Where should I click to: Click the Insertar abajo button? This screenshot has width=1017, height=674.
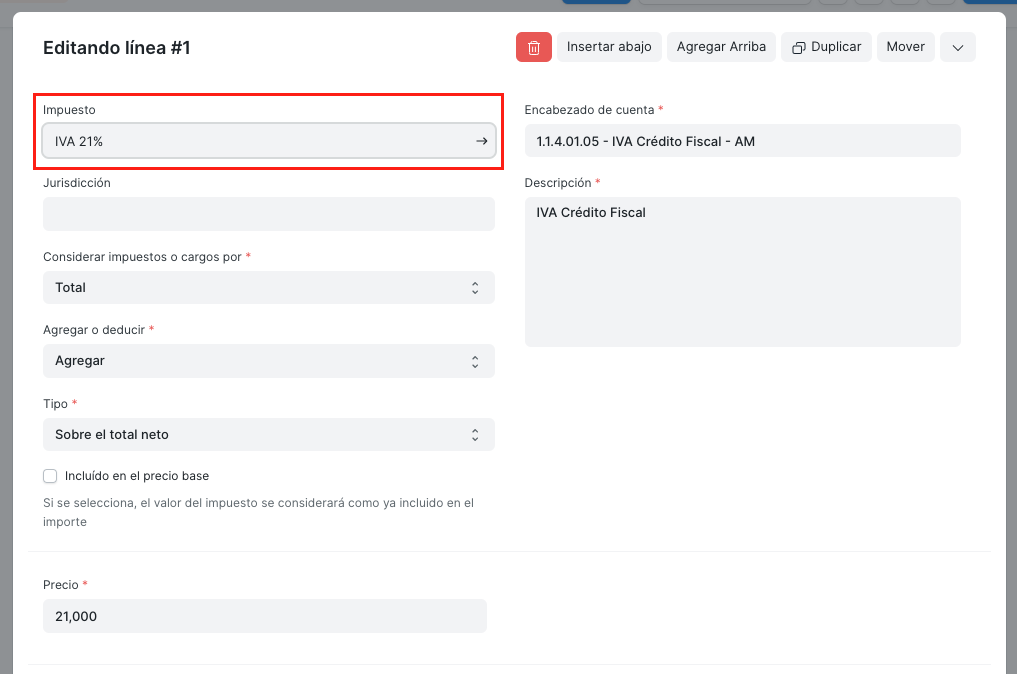[609, 47]
